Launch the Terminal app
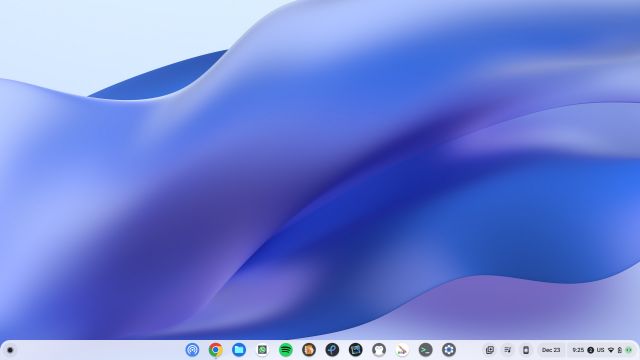 tap(425, 350)
